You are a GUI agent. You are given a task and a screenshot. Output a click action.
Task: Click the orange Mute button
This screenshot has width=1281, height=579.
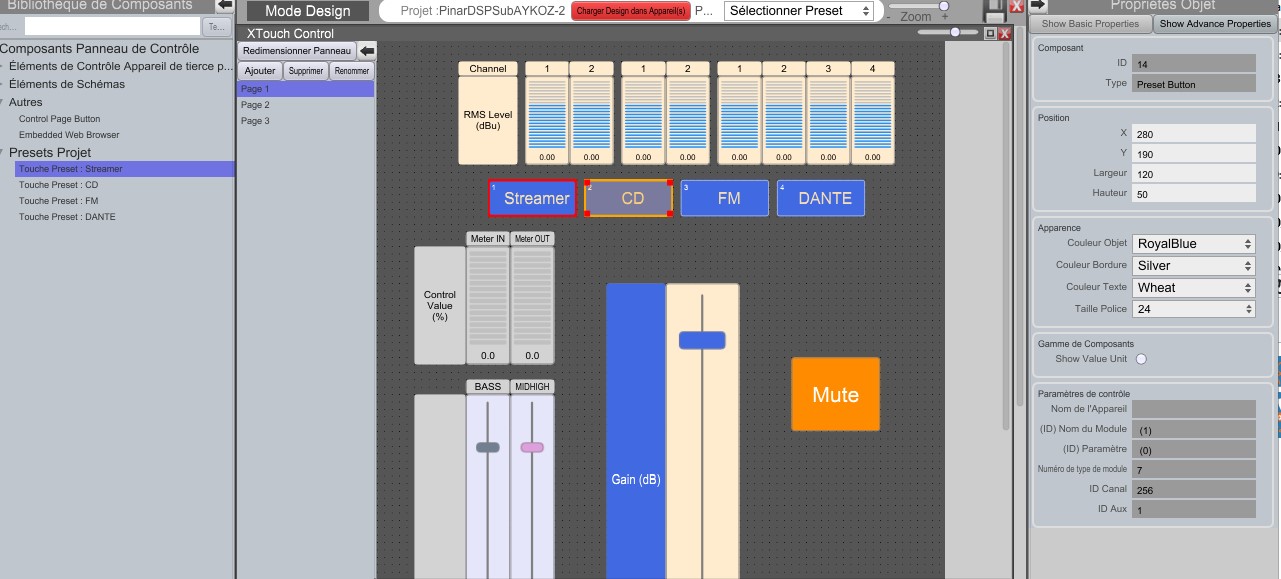coord(835,395)
